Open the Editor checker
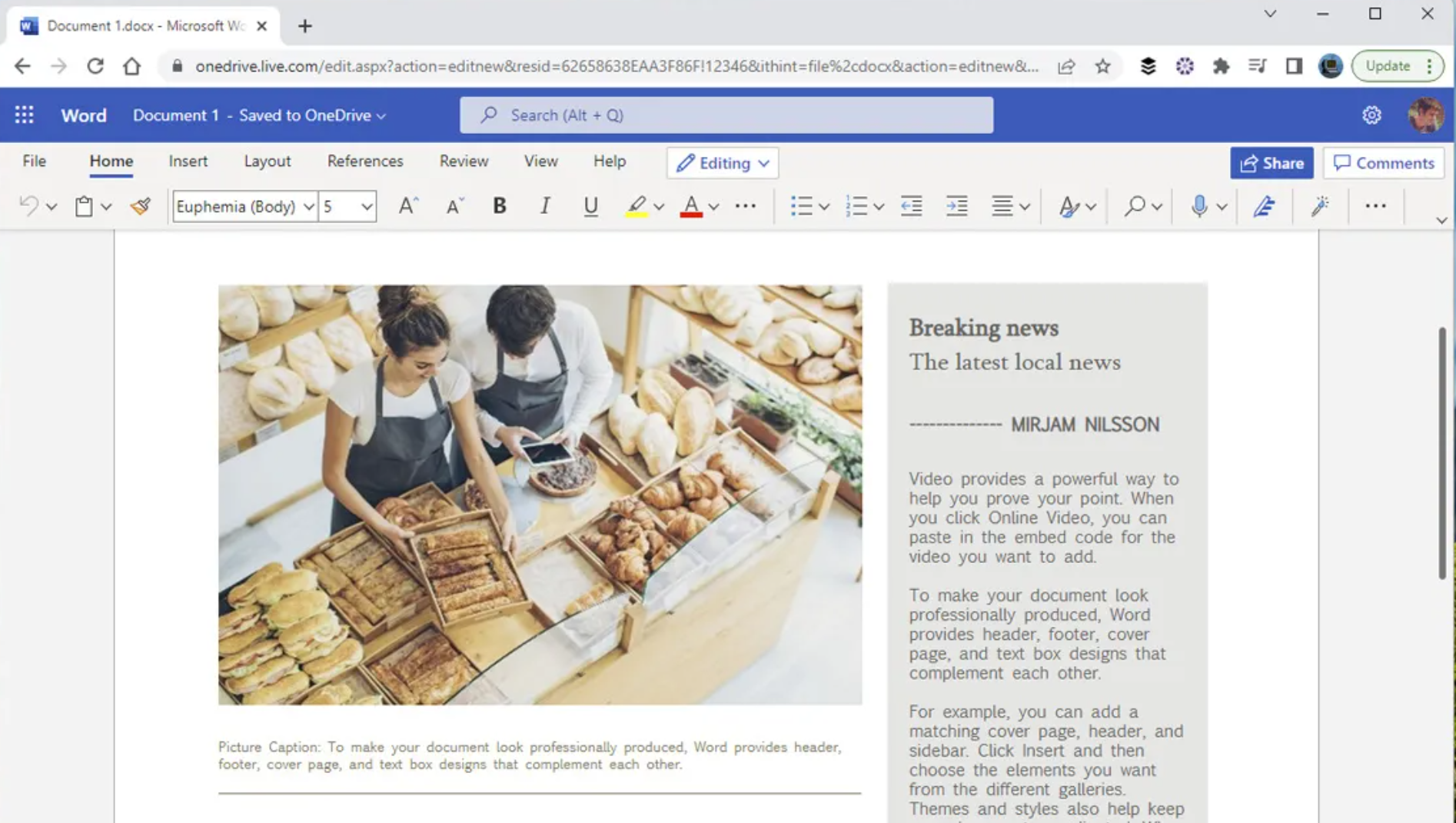The height and width of the screenshot is (823, 1456). 1265,205
